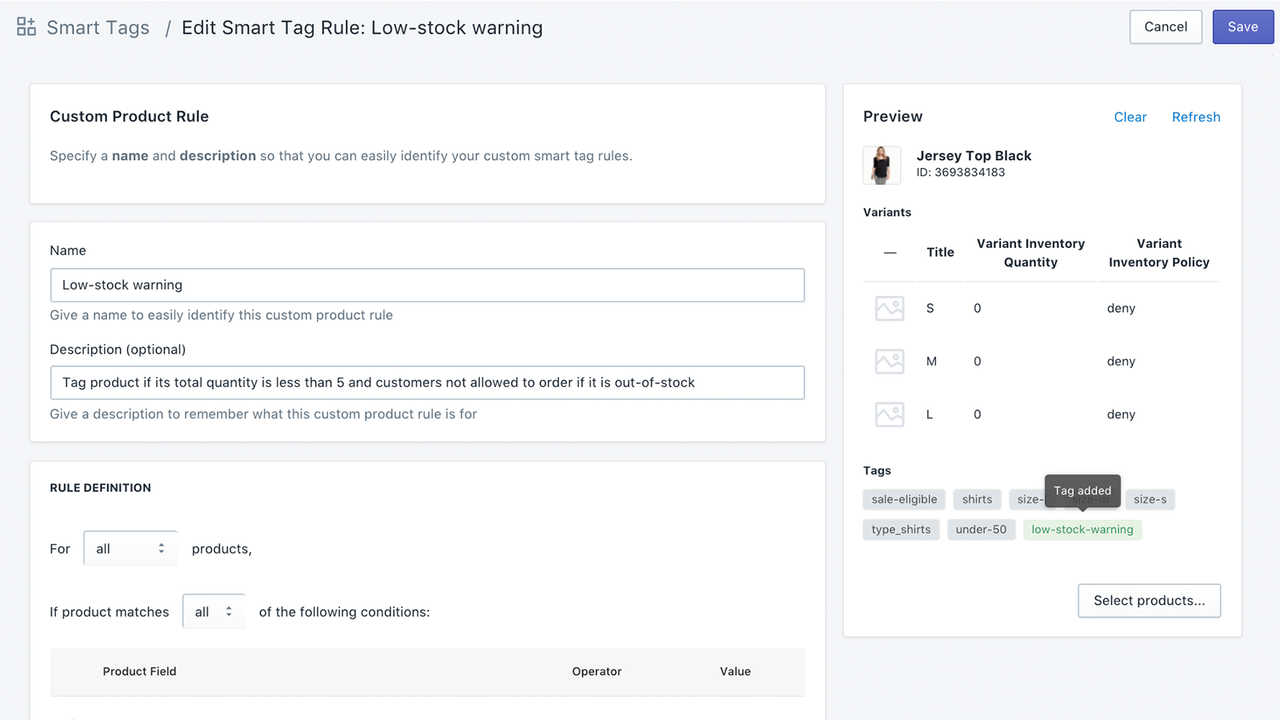Click the Smart Tags breadcrumb link
Screen dimensions: 1280x720
click(97, 27)
